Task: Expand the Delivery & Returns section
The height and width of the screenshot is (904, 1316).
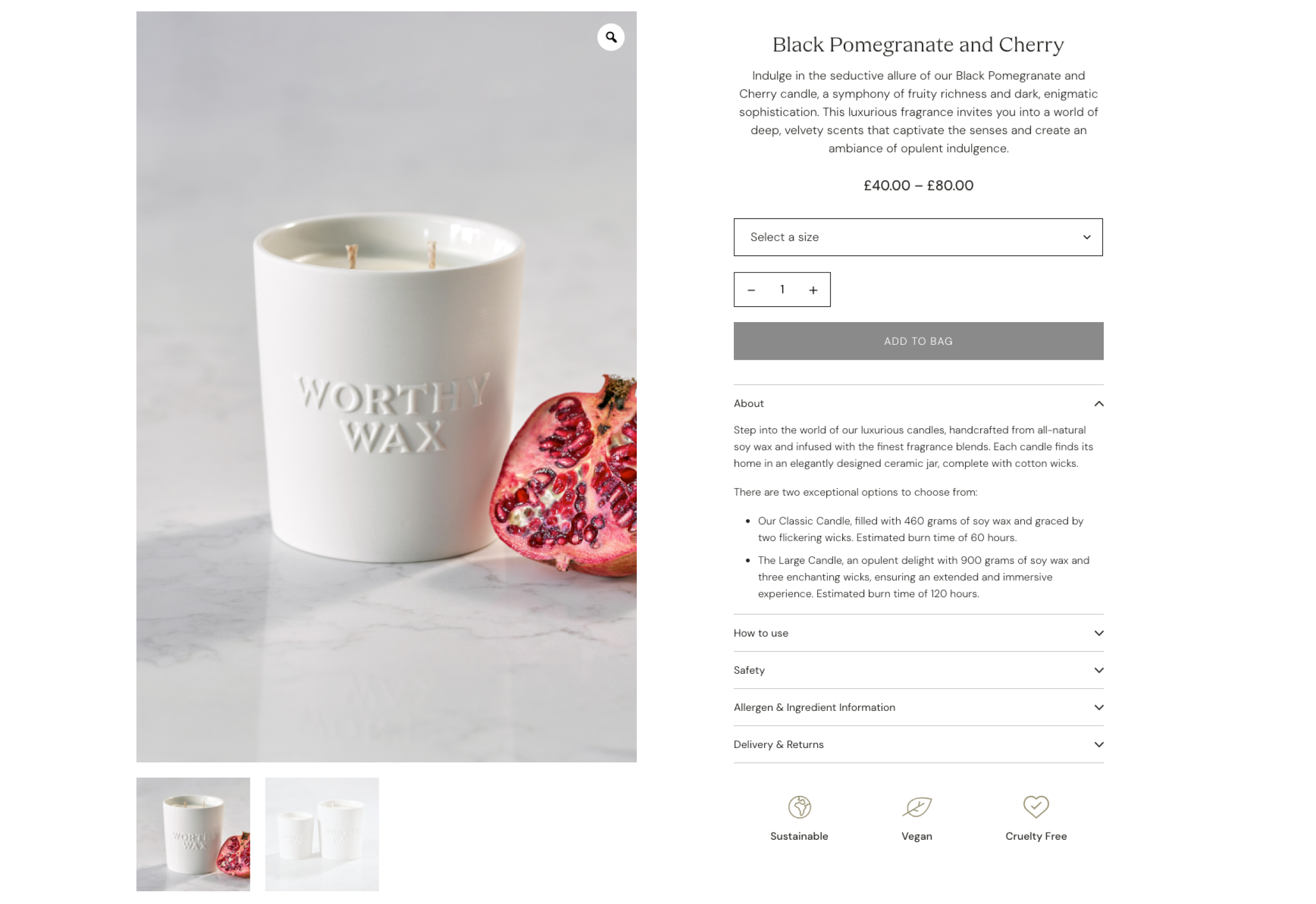Action: point(919,745)
